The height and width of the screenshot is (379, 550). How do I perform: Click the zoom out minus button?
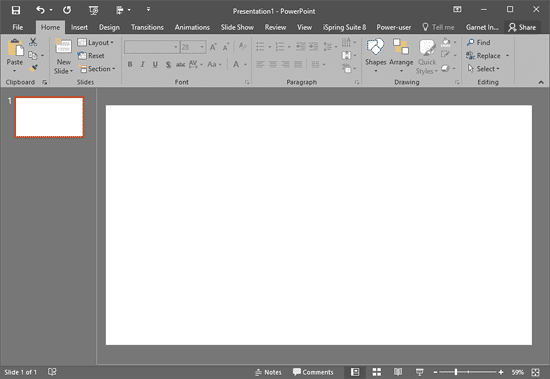(435, 372)
